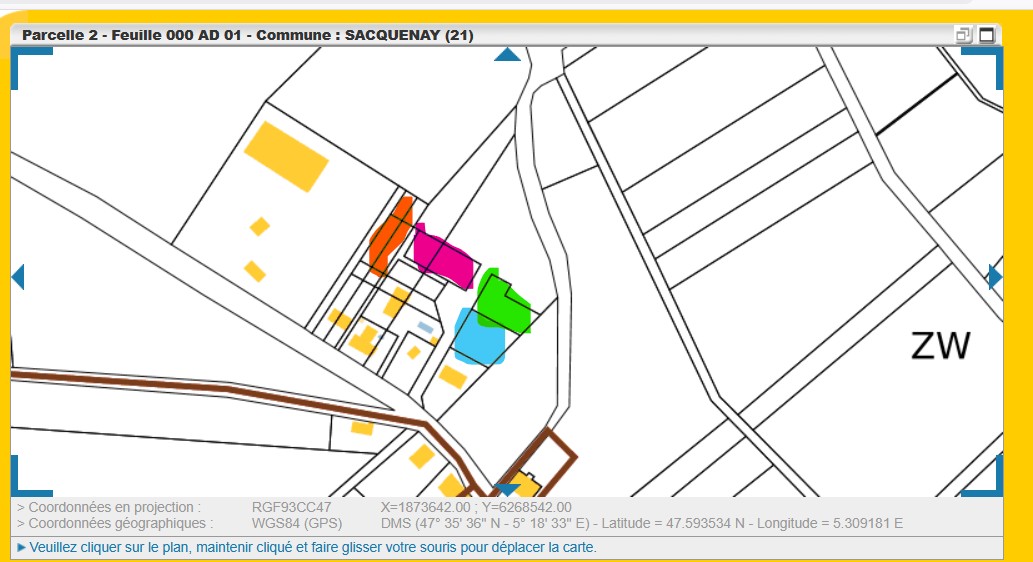Pan the map west with the left arrow
The height and width of the screenshot is (562, 1033).
17,277
